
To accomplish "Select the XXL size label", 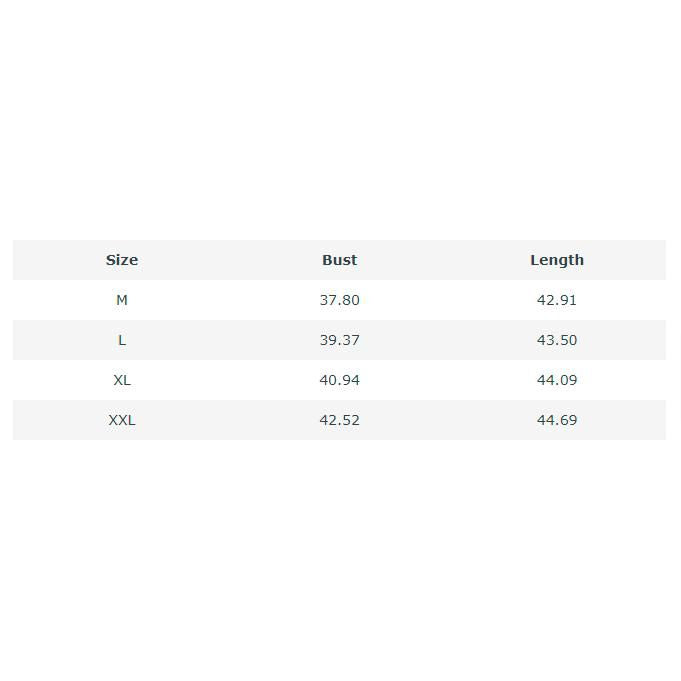I will point(122,420).
